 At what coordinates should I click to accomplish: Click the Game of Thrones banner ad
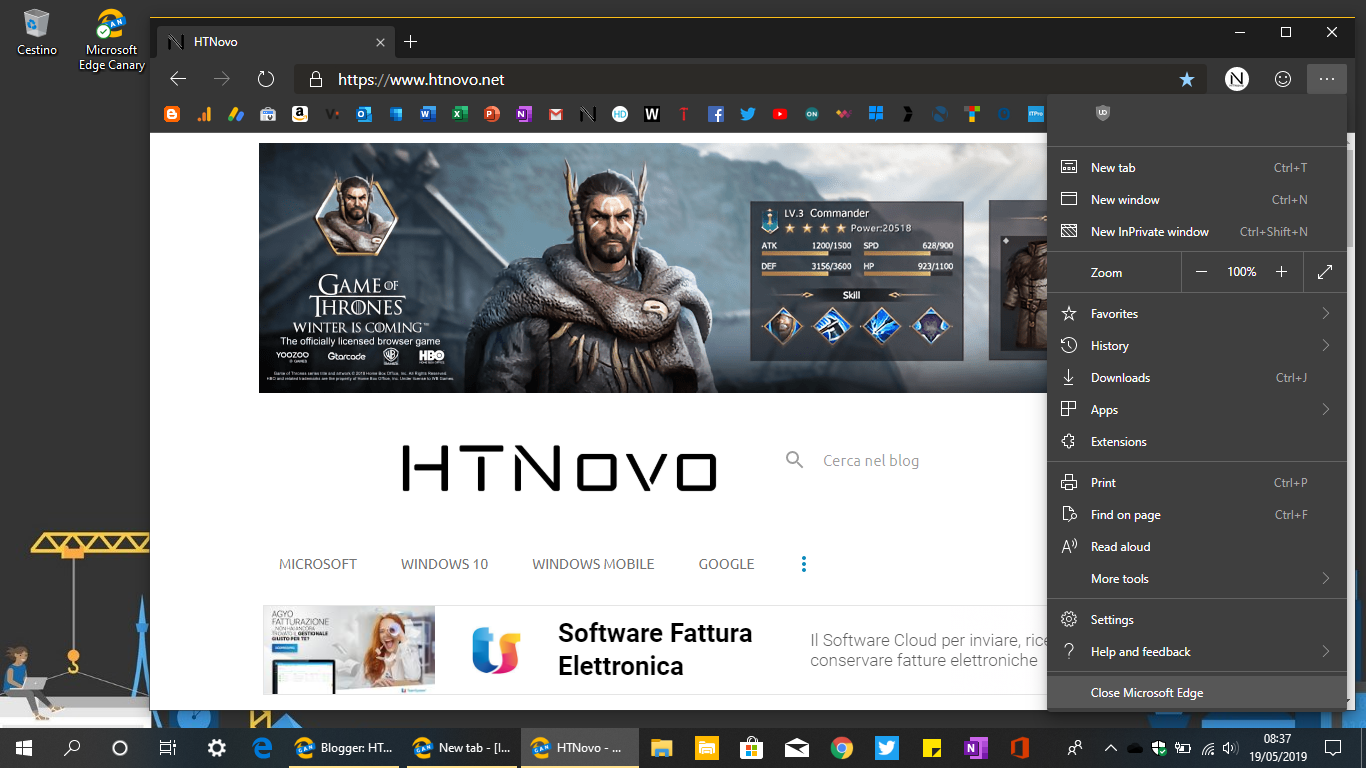tap(653, 267)
